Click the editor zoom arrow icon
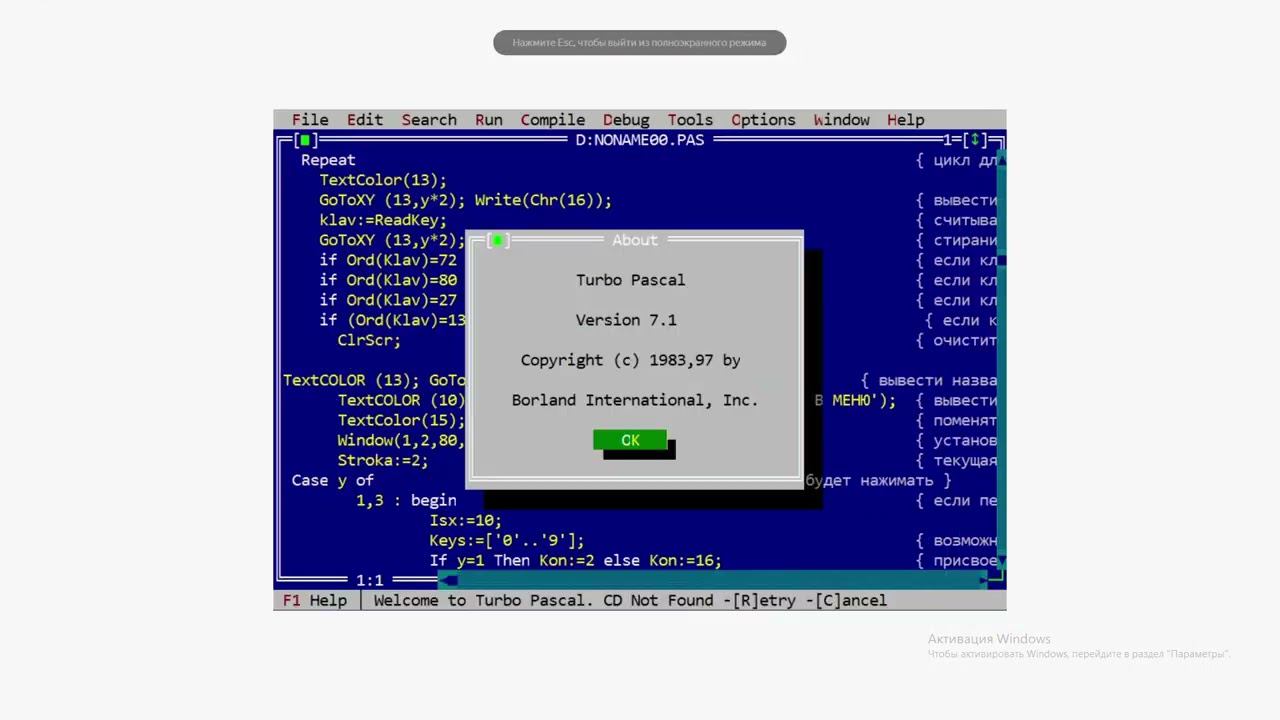This screenshot has width=1280, height=720. (x=975, y=140)
